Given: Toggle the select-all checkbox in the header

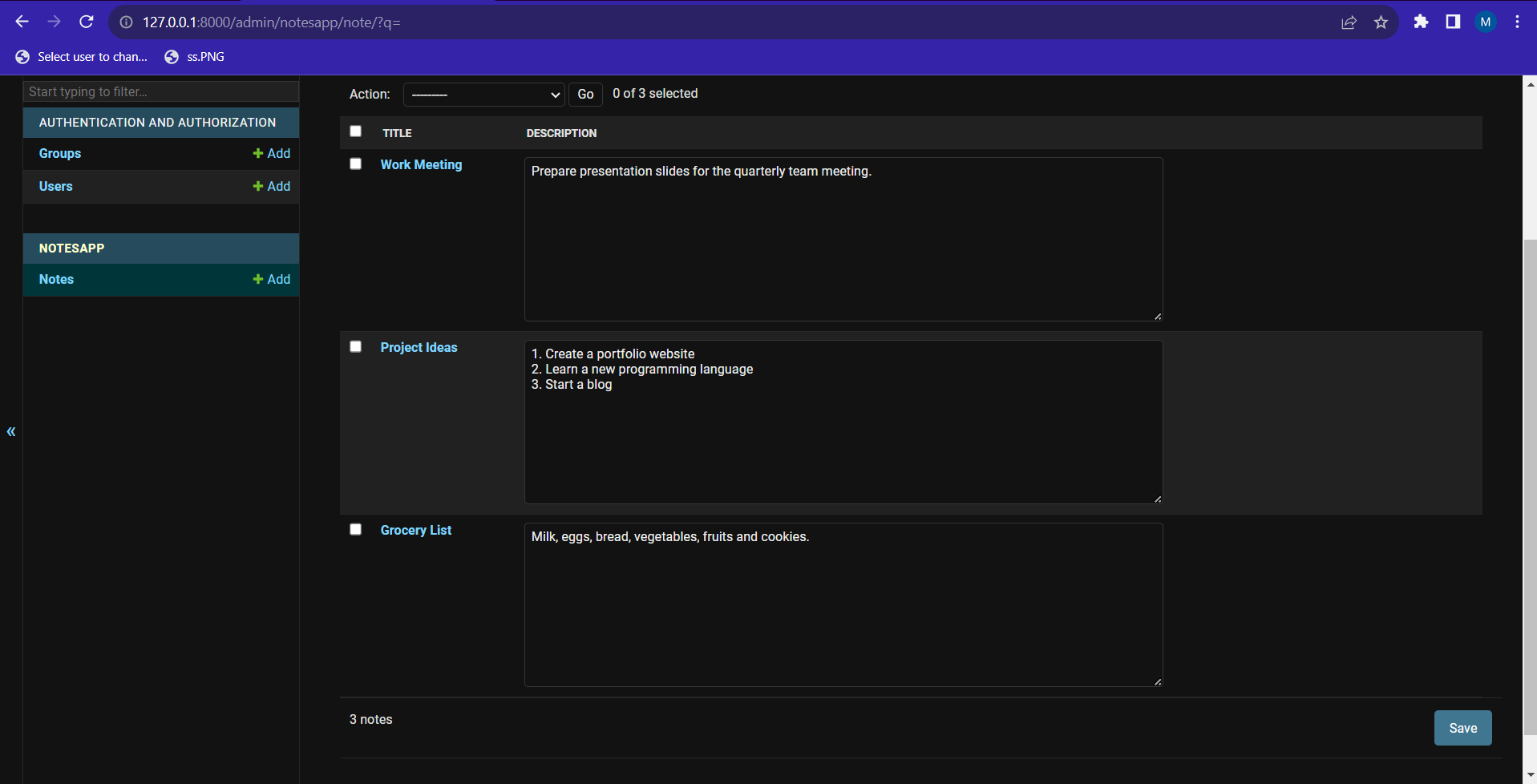Looking at the screenshot, I should pyautogui.click(x=356, y=131).
